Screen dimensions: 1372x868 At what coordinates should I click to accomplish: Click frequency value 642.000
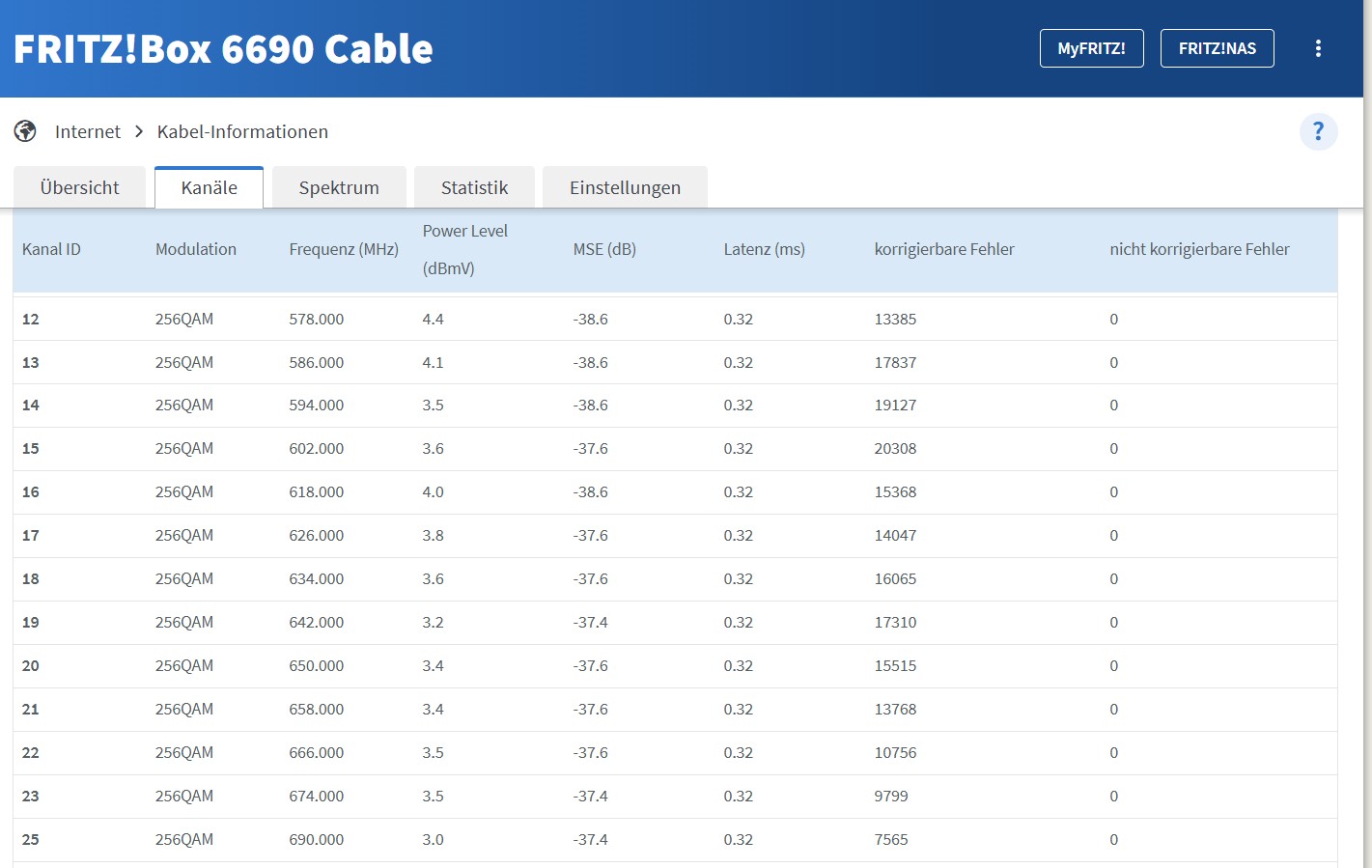pyautogui.click(x=316, y=623)
